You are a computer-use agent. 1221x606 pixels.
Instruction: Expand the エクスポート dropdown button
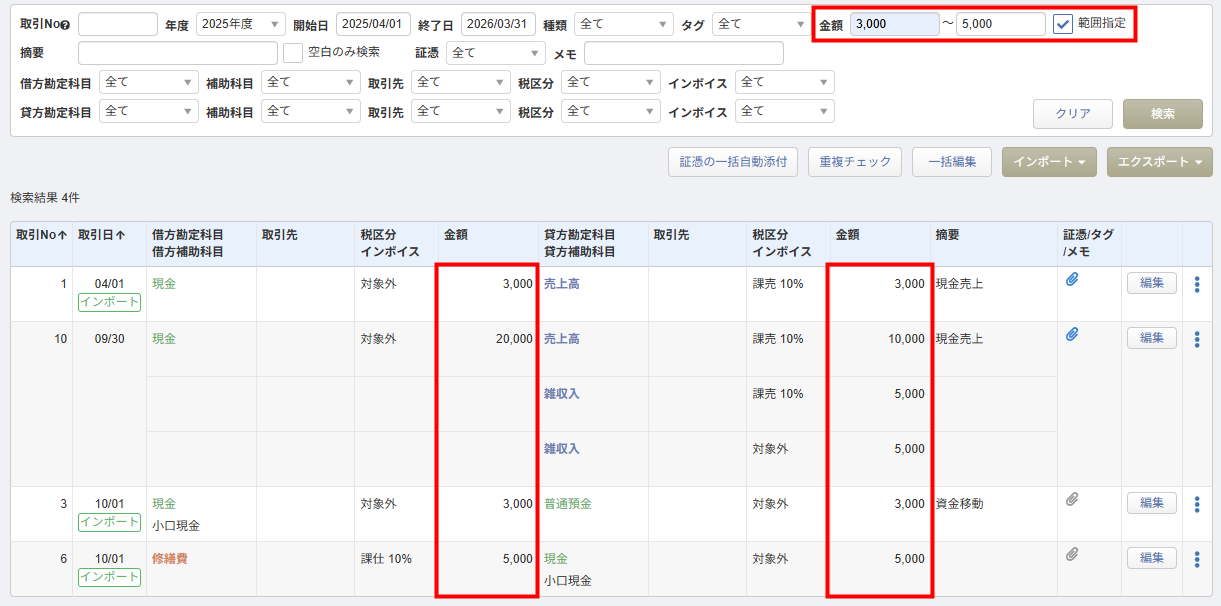[1160, 162]
